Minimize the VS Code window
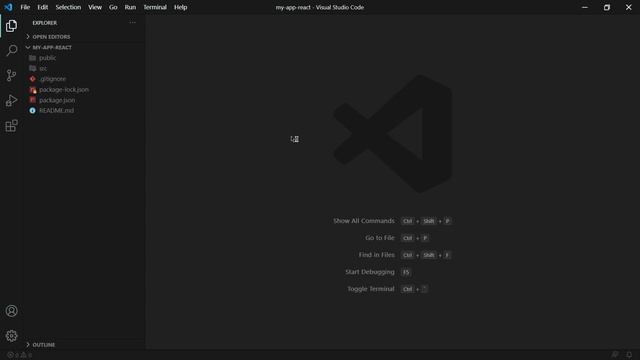The width and height of the screenshot is (640, 360). [585, 7]
